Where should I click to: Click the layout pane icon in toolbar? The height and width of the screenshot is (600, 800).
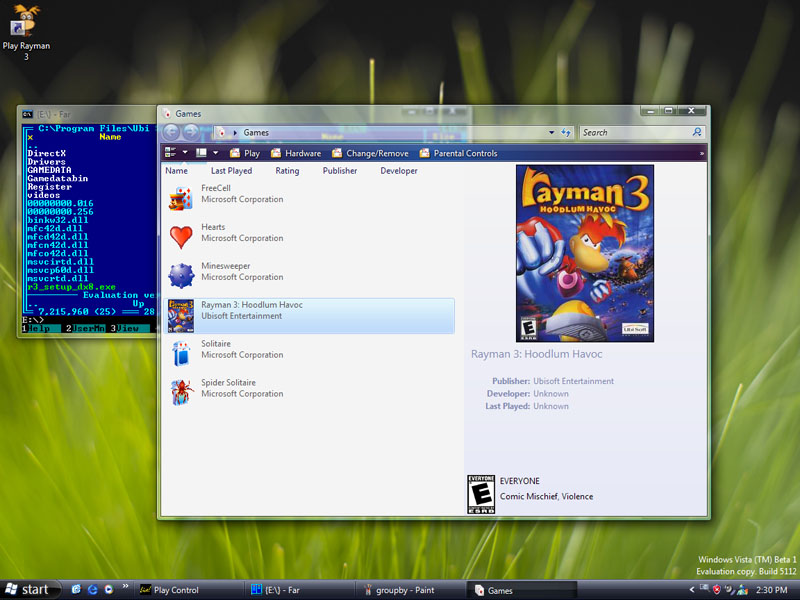[x=201, y=153]
